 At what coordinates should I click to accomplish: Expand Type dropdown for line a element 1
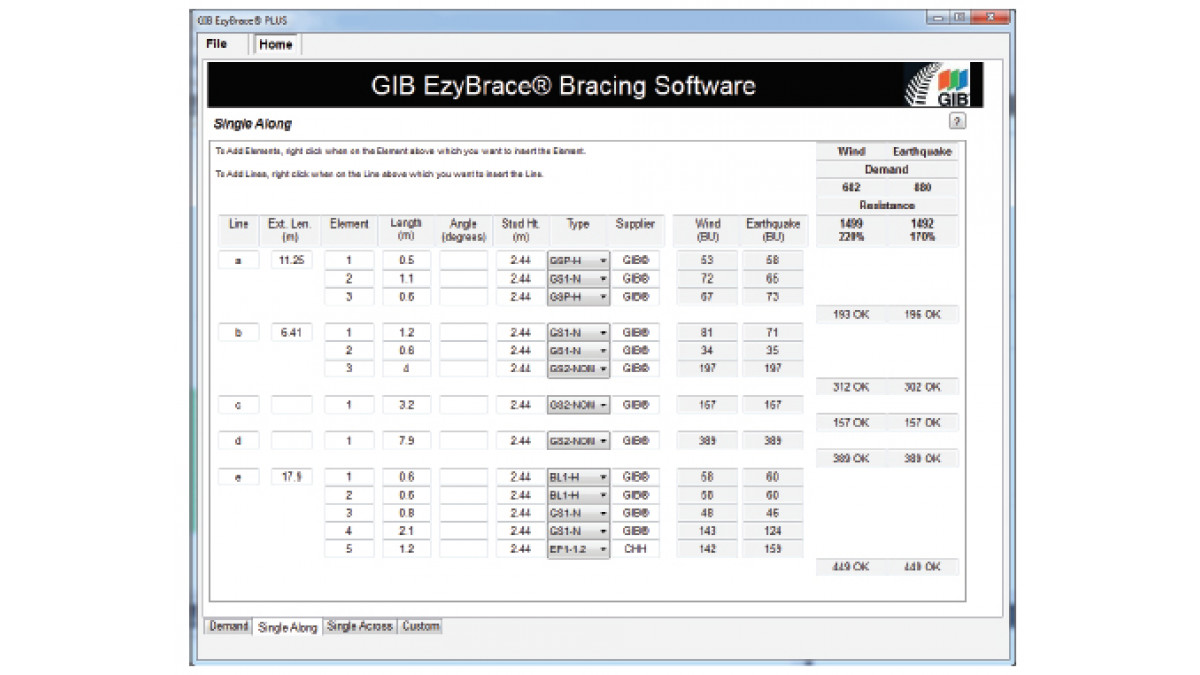pos(603,261)
